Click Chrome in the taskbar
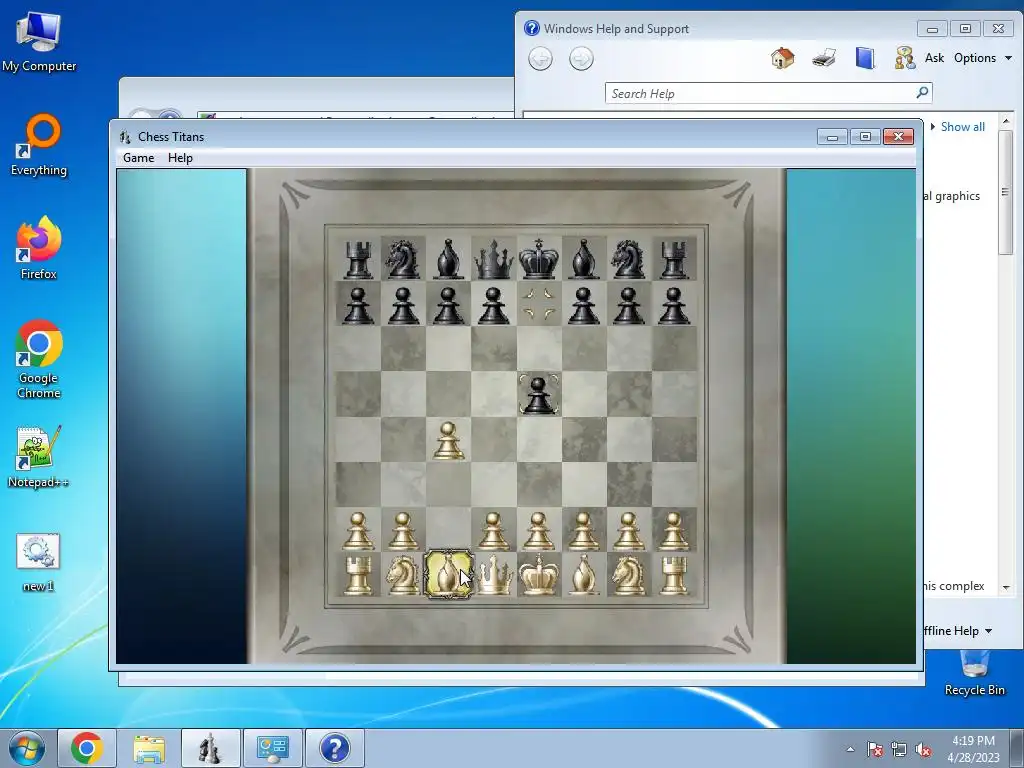The image size is (1024, 768). coord(87,748)
